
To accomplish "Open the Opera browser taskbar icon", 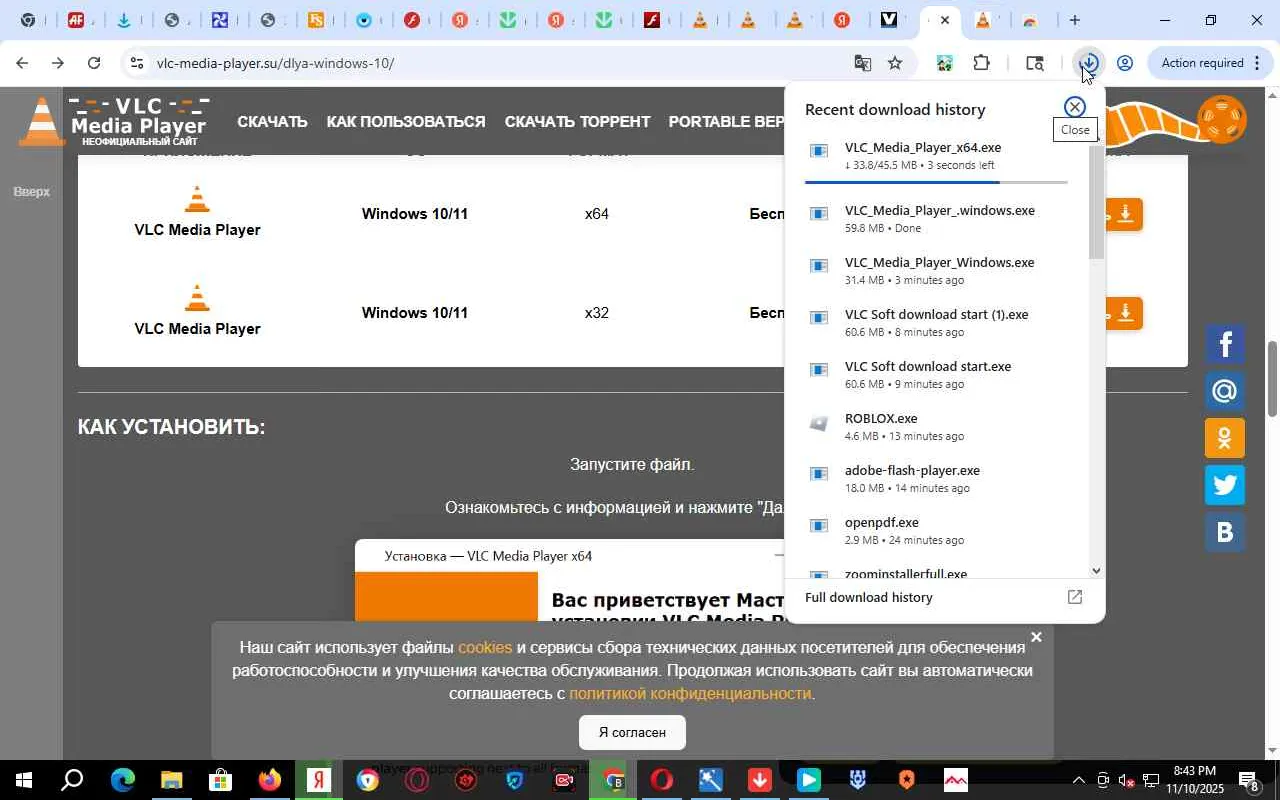I will click(x=662, y=780).
